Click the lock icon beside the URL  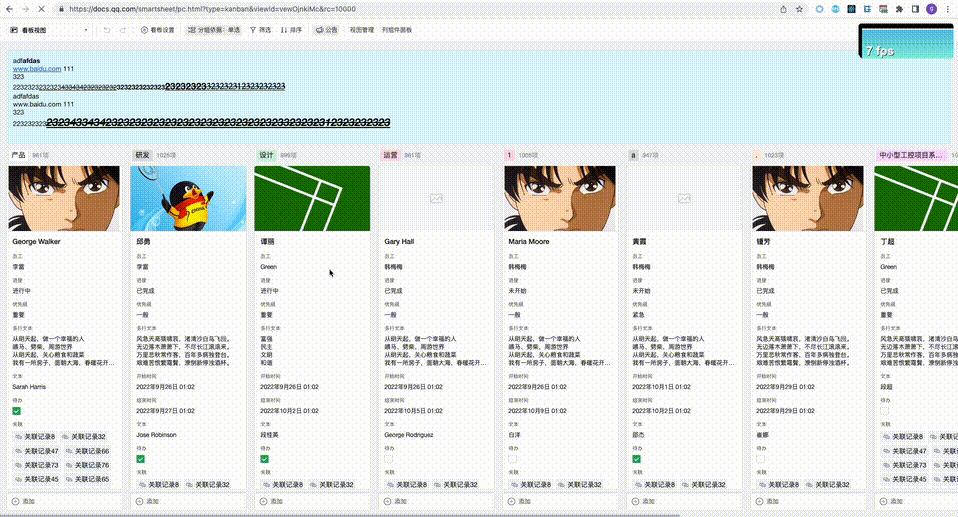[61, 9]
